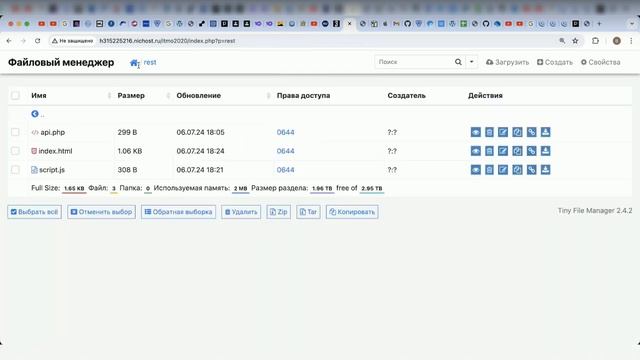Click the Zip archive button
Image resolution: width=640 pixels, height=360 pixels.
(x=278, y=212)
